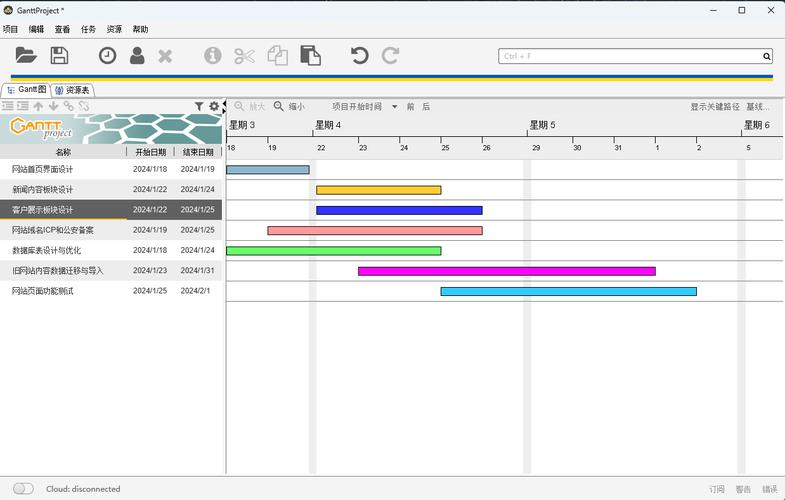The height and width of the screenshot is (500, 785).
Task: Click the person new resource icon
Action: (x=137, y=56)
